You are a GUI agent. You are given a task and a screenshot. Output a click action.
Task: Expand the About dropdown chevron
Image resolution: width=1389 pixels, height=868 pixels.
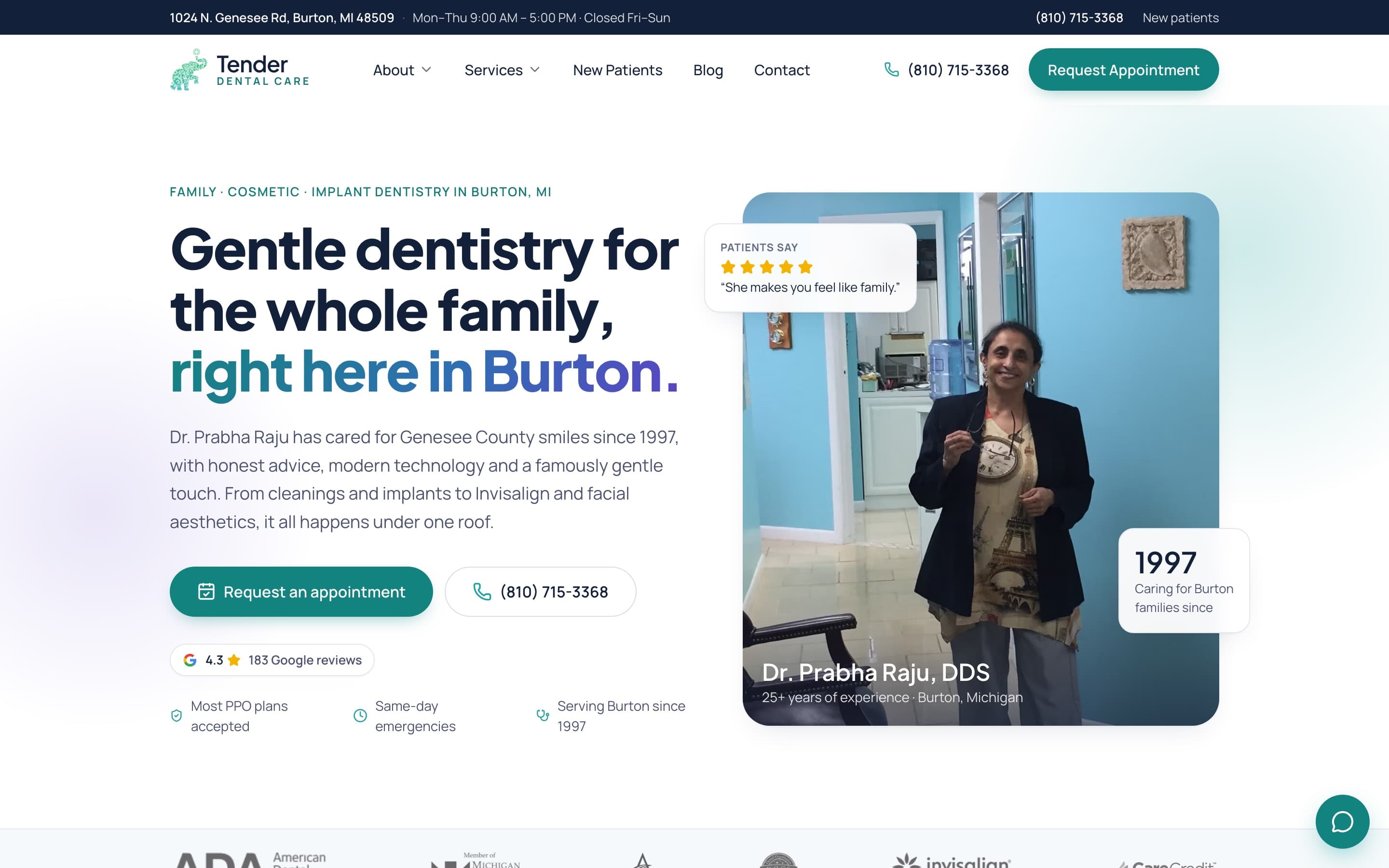coord(426,69)
